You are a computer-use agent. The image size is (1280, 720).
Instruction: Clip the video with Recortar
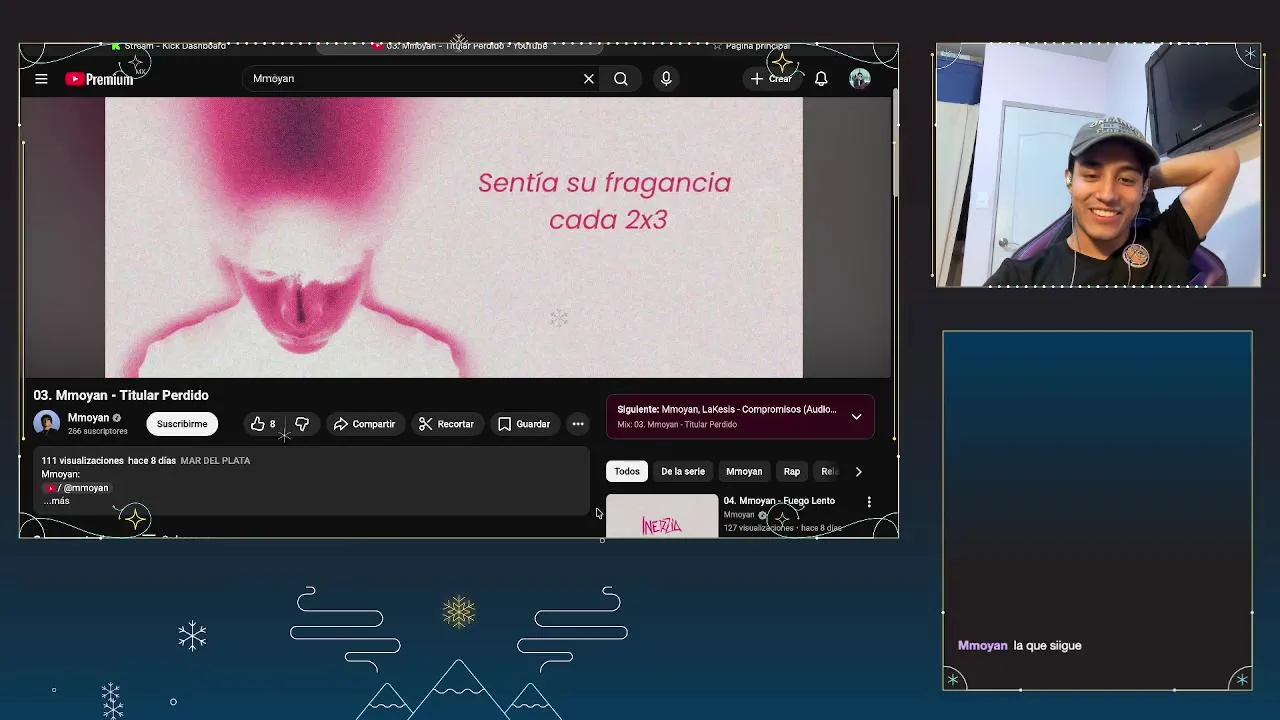coord(446,424)
